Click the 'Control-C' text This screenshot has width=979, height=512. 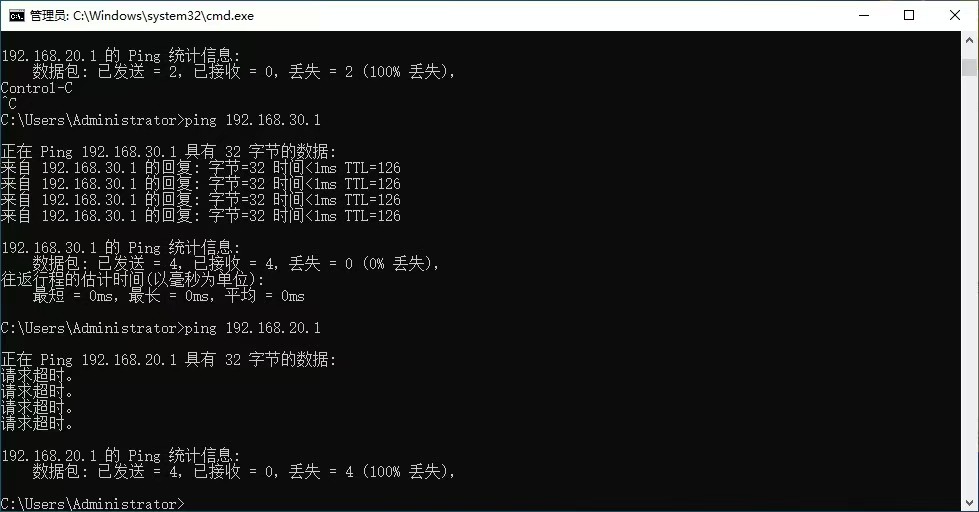click(x=37, y=88)
